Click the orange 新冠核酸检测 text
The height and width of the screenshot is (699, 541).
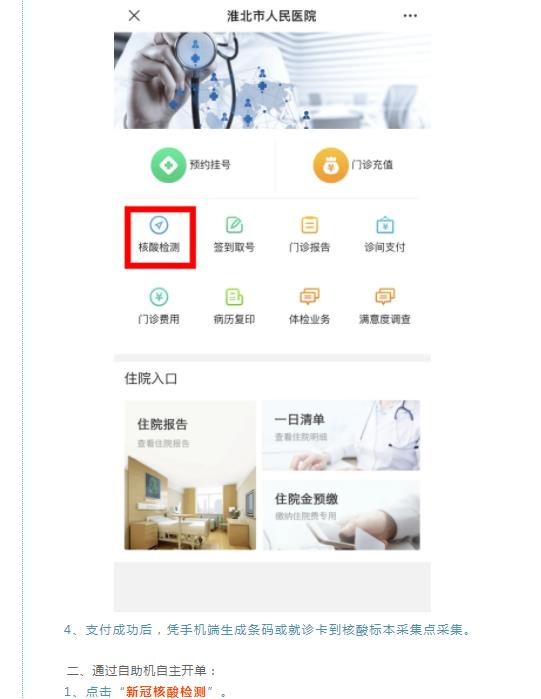coord(166,691)
